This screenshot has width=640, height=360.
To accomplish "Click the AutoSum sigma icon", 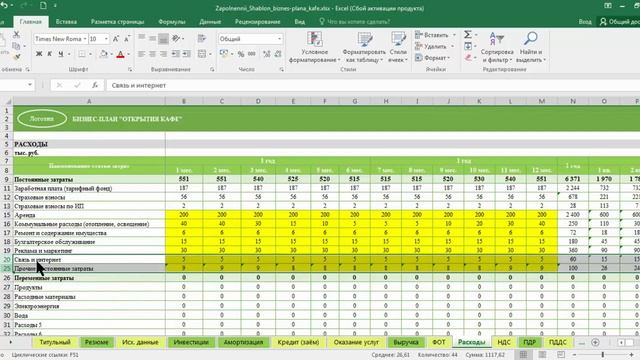I will [468, 35].
